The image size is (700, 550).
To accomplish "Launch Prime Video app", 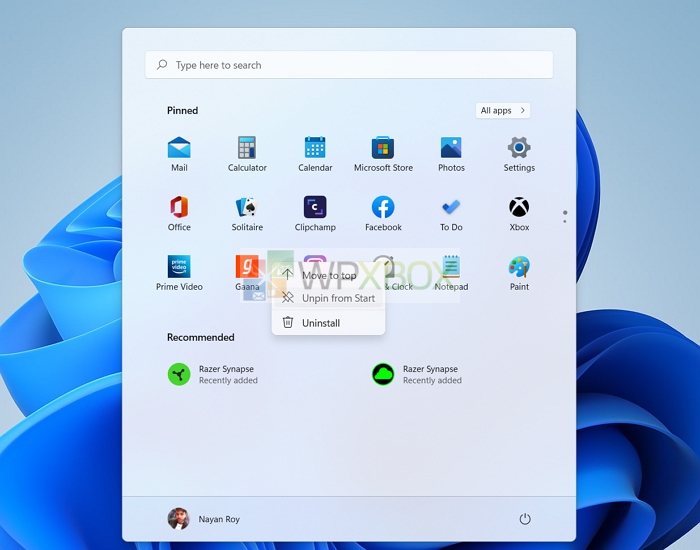I will (179, 273).
